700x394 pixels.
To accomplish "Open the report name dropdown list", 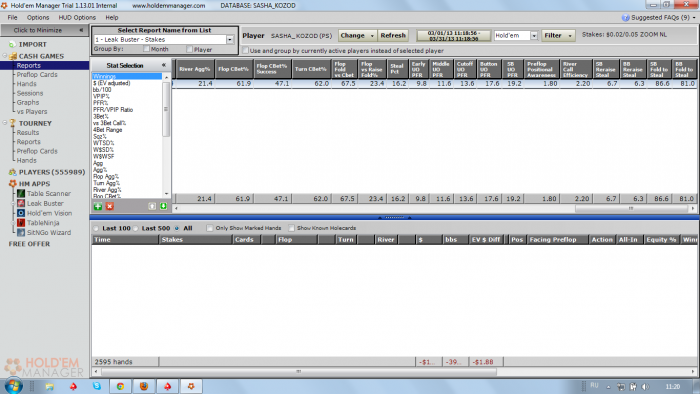I will pyautogui.click(x=230, y=40).
